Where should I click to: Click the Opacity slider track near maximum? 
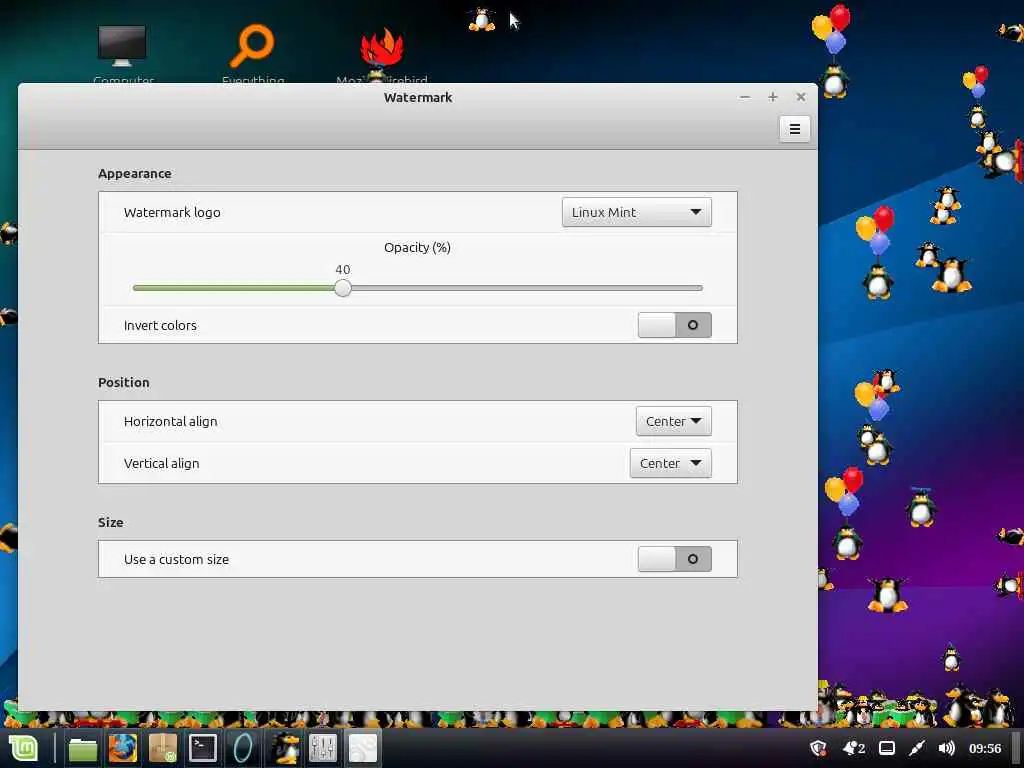(x=696, y=288)
